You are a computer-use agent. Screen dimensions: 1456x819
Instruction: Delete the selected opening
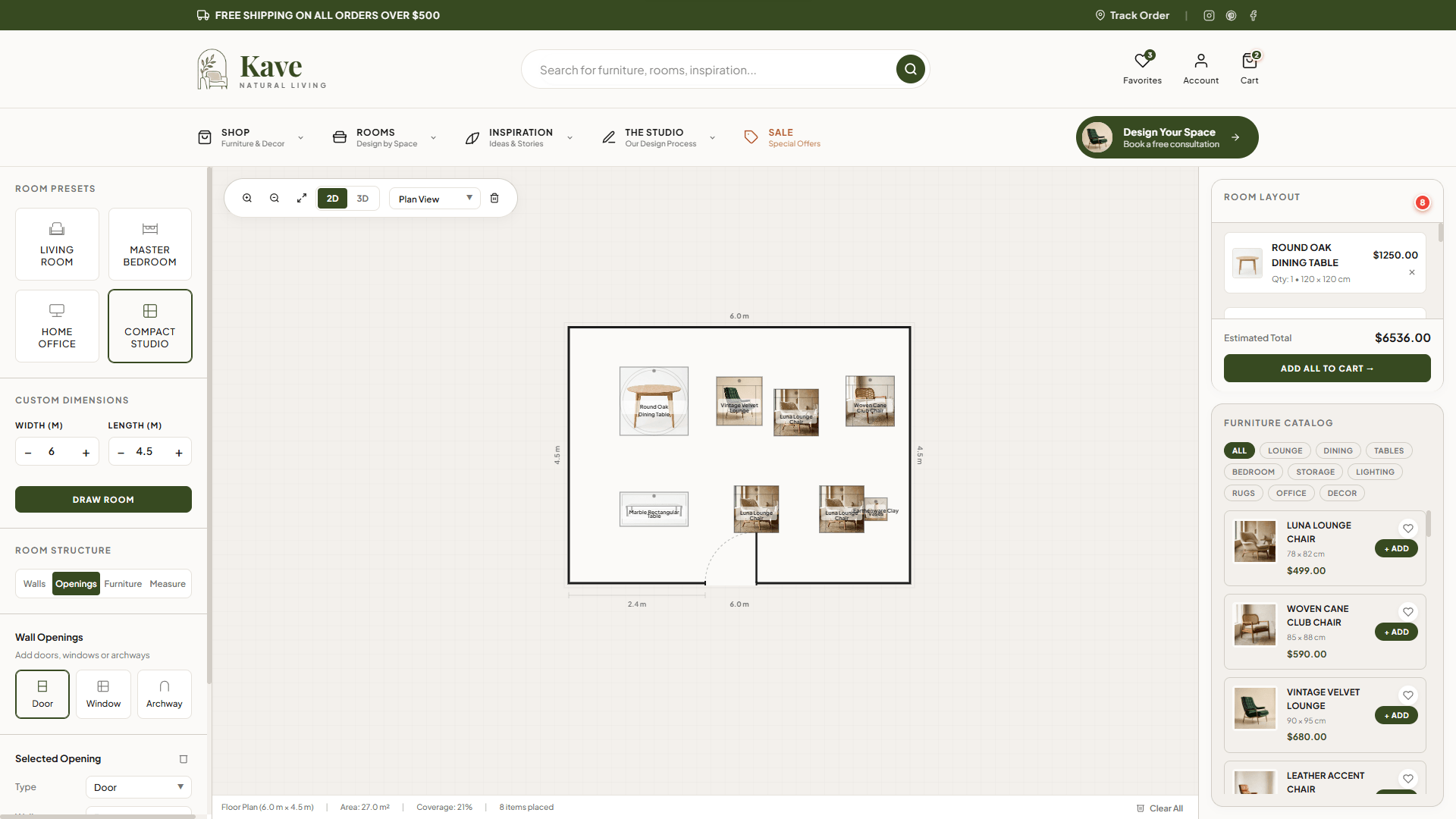[x=183, y=759]
